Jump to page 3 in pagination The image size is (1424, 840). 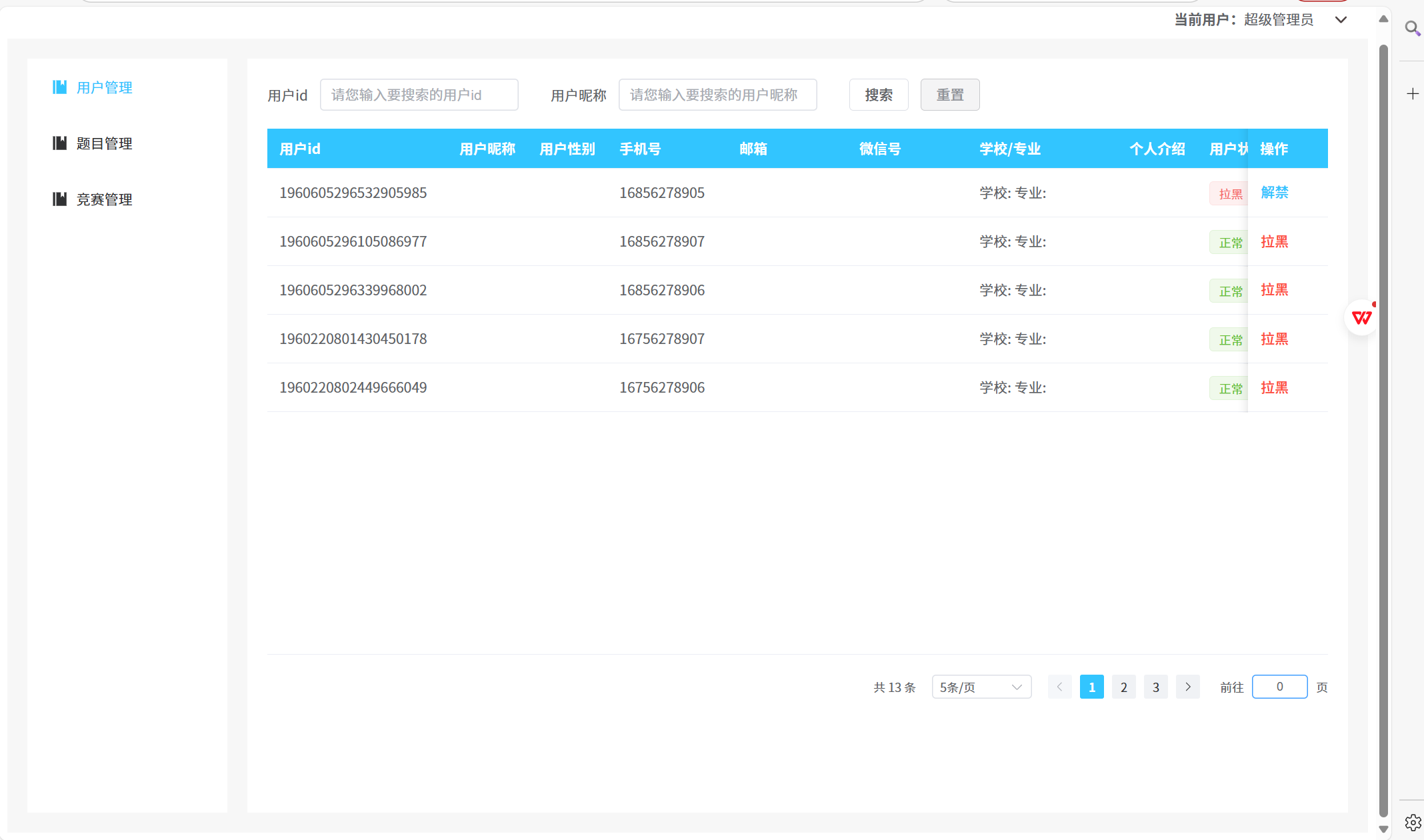tap(1155, 687)
